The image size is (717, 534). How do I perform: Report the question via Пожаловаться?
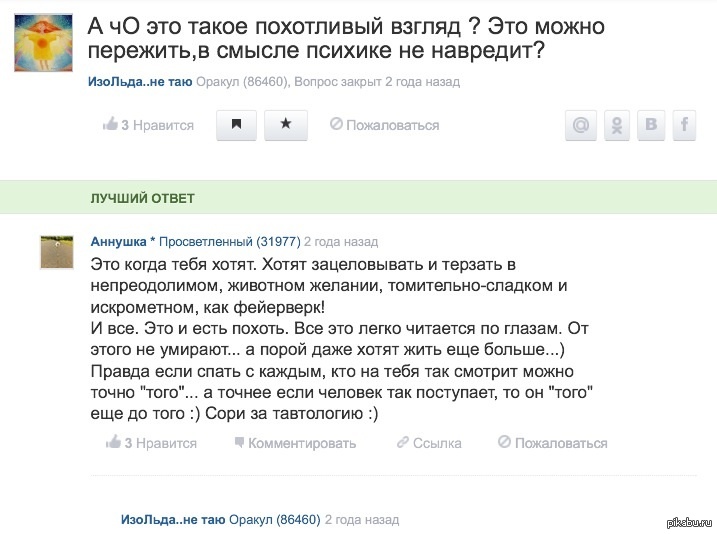[x=385, y=125]
